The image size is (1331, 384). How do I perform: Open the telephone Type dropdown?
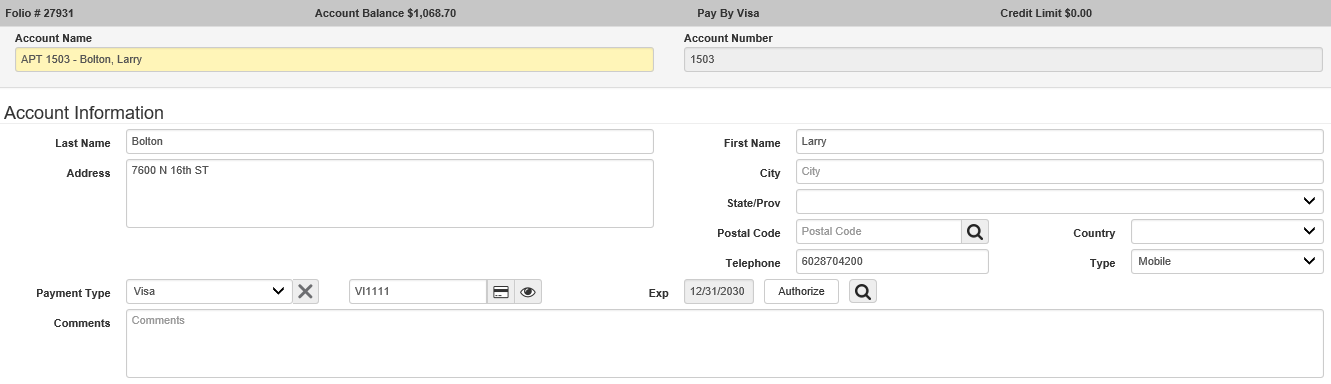(1227, 262)
